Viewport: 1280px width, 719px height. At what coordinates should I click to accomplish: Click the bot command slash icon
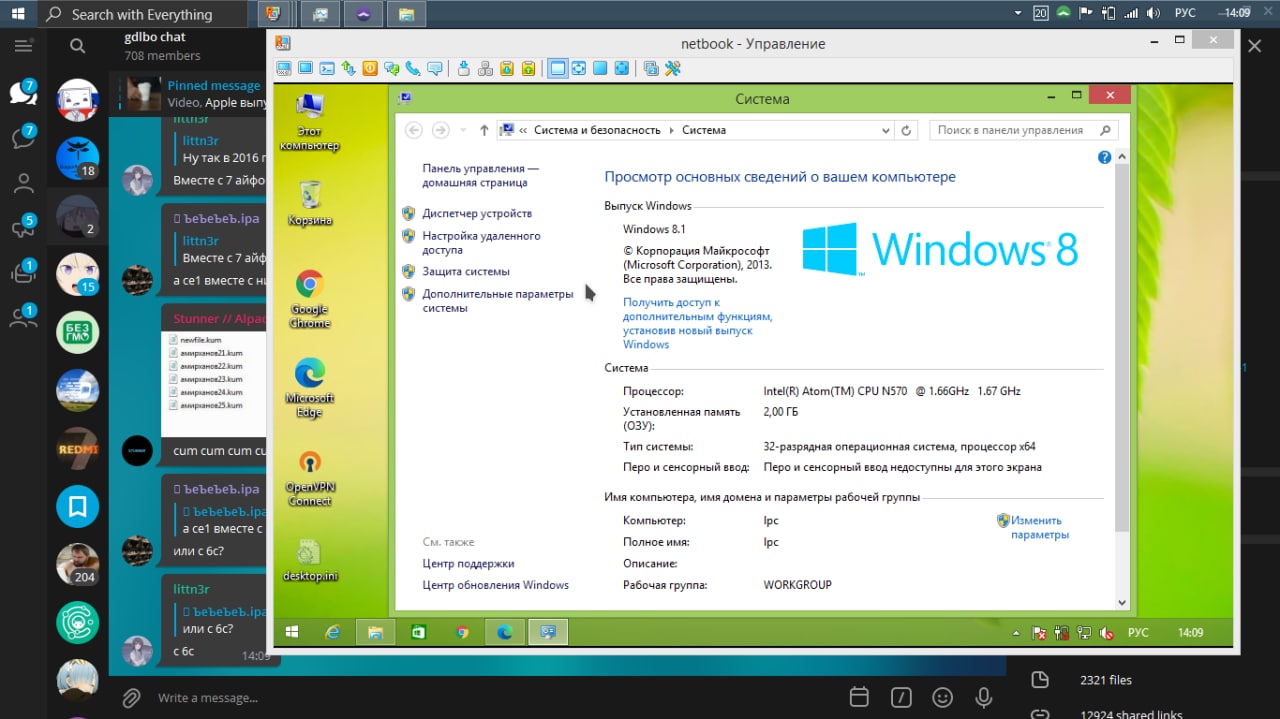click(x=900, y=697)
